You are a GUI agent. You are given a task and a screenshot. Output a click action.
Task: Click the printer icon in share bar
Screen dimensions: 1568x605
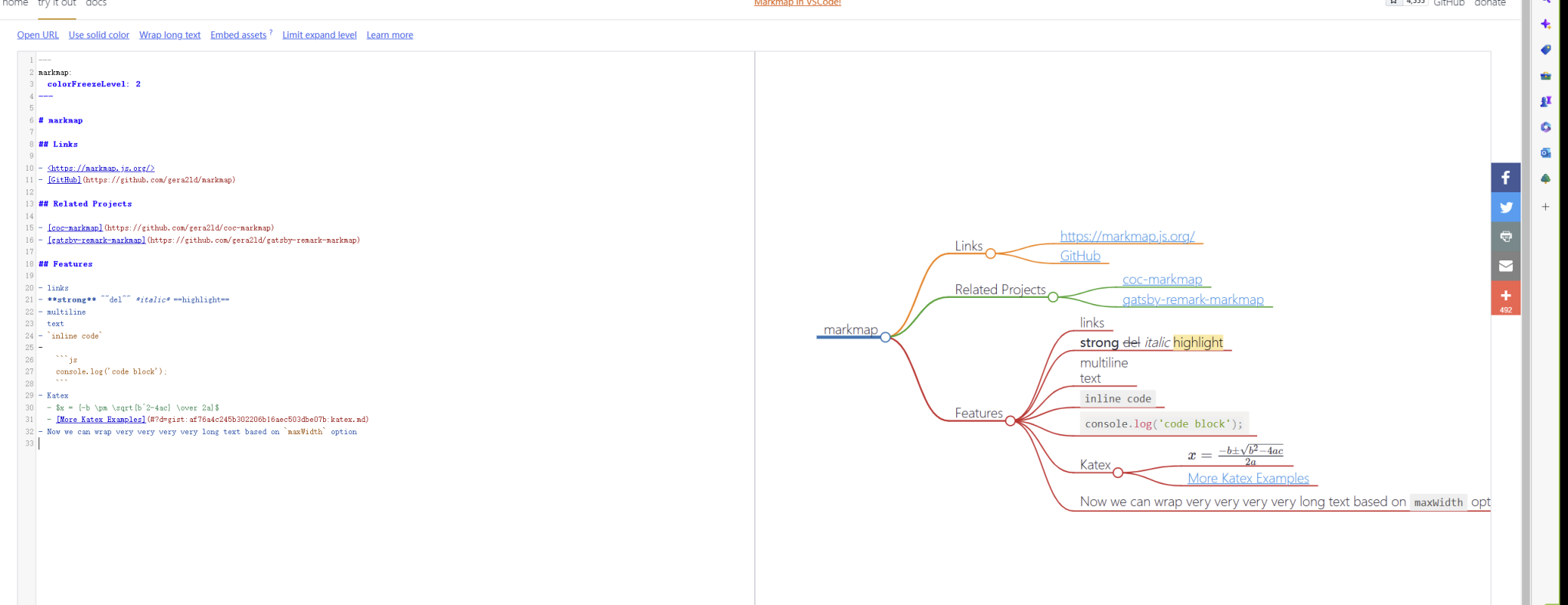click(1505, 237)
